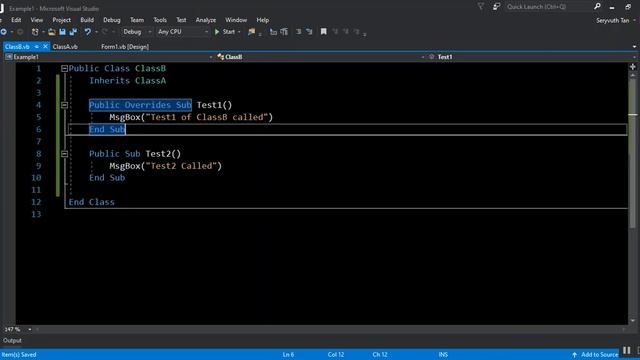
Task: Click the feedback icon beside Quick Launch
Action: pos(496,7)
